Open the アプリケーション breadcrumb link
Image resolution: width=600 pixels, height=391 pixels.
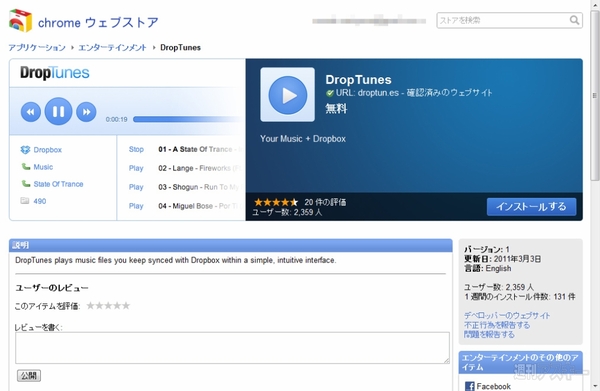[37, 47]
